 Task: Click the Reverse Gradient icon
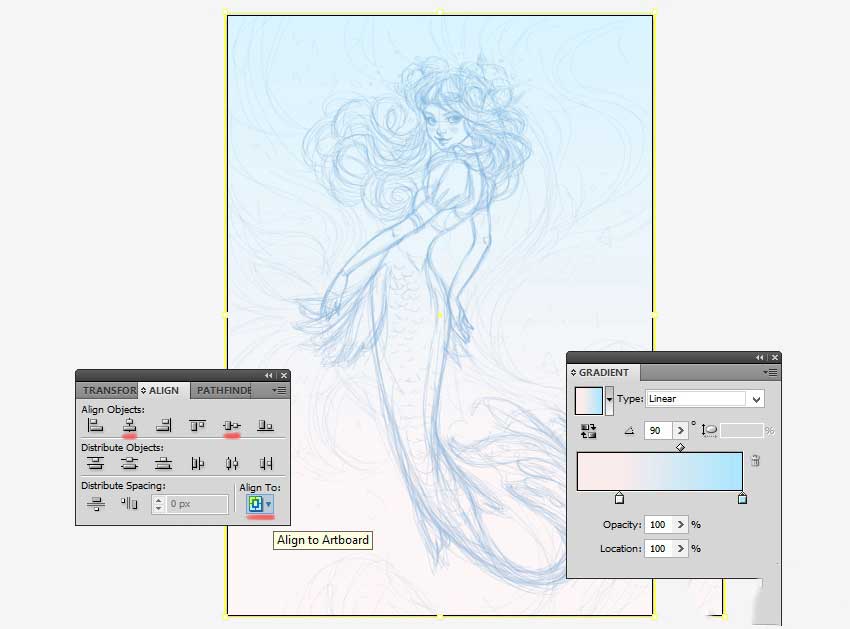point(588,431)
